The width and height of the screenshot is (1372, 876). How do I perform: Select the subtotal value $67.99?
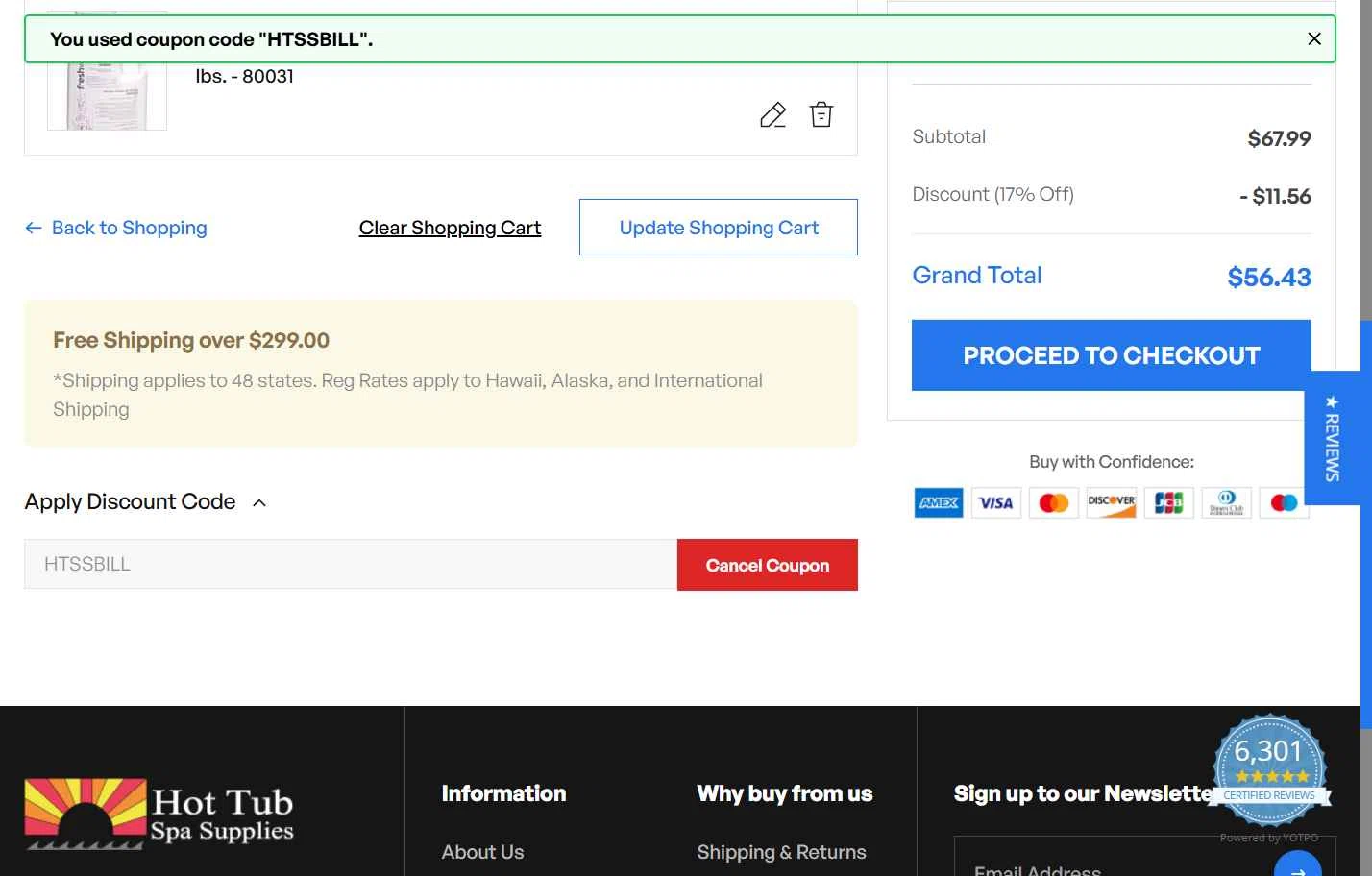[1279, 138]
